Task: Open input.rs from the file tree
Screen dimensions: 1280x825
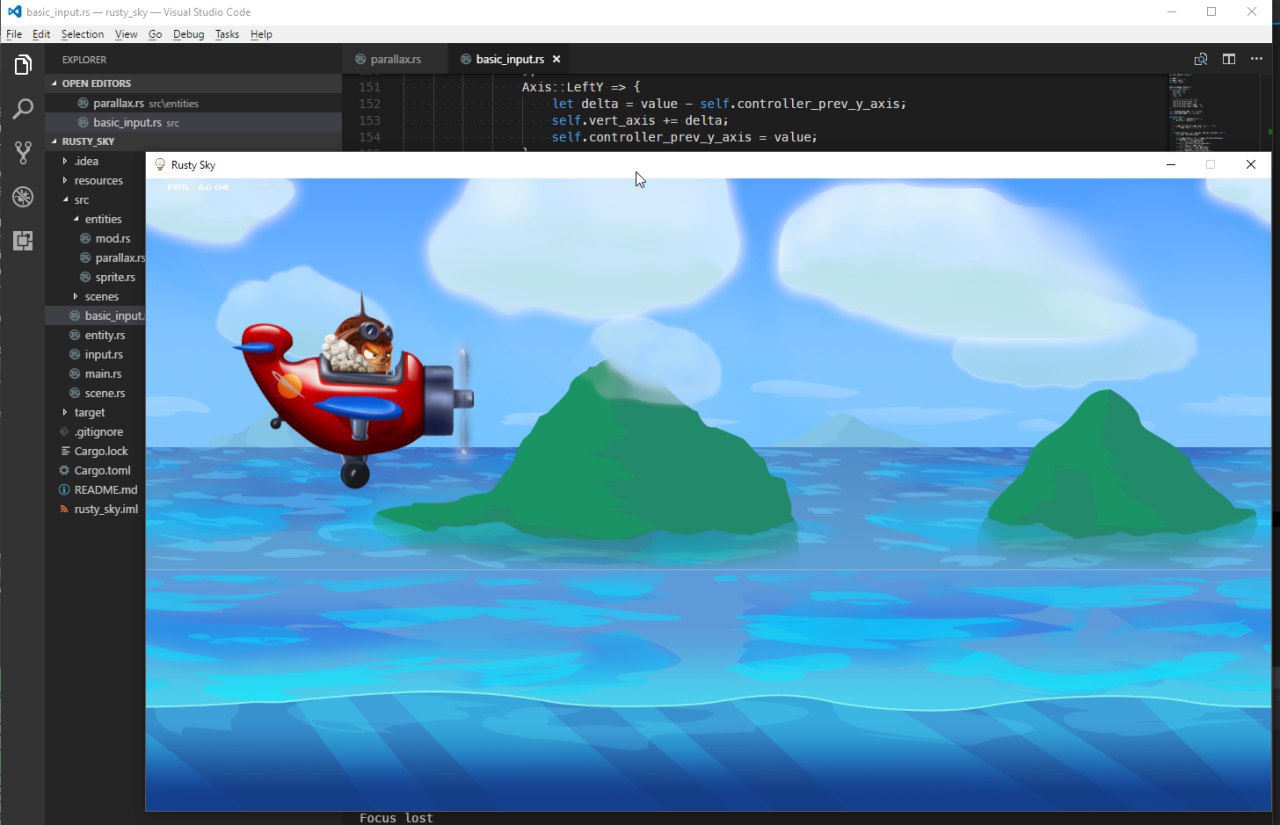Action: [x=104, y=355]
